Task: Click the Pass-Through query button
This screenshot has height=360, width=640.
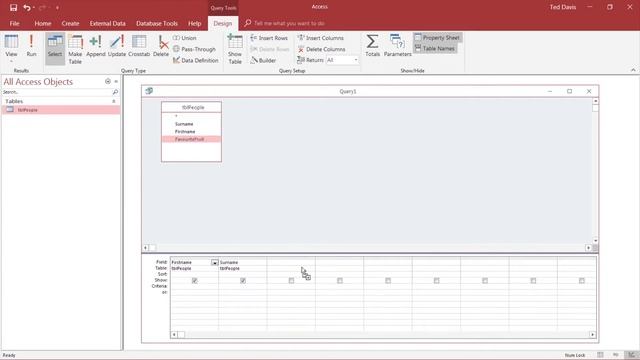Action: (194, 49)
